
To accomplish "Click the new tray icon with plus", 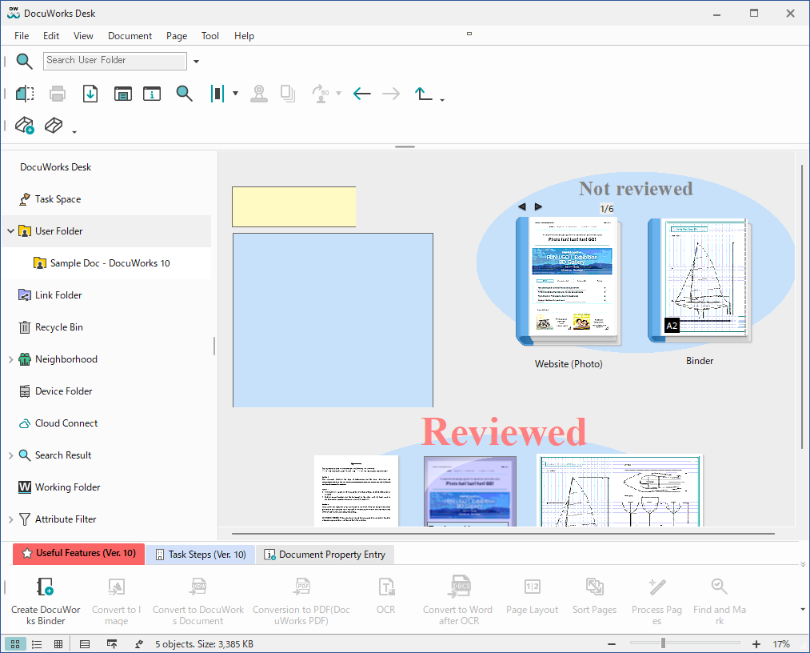I will [25, 126].
